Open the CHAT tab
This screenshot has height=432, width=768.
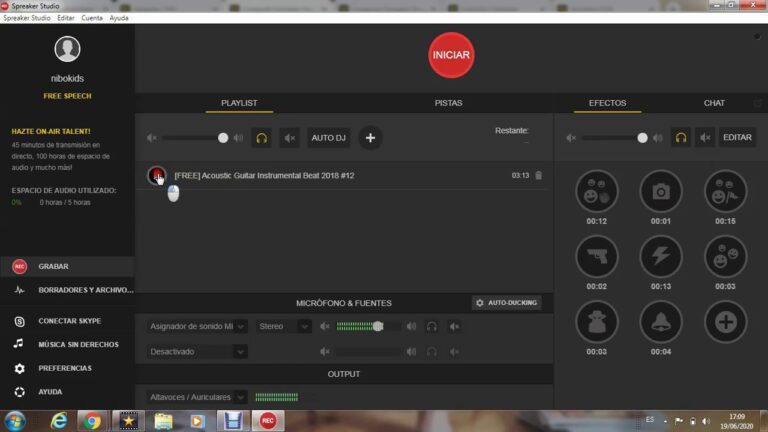(714, 103)
